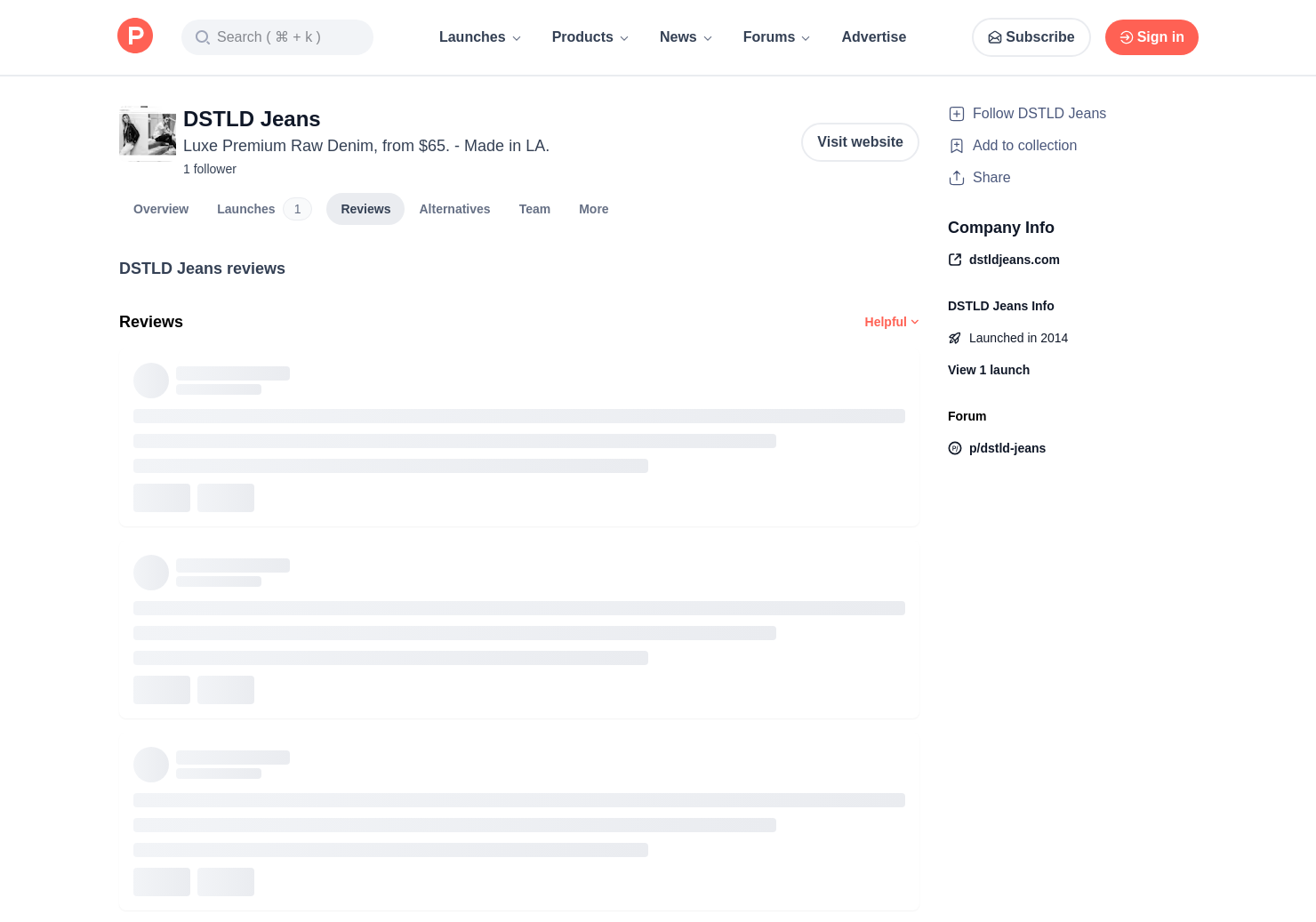Open the Team tab
The width and height of the screenshot is (1316, 922).
pos(534,209)
